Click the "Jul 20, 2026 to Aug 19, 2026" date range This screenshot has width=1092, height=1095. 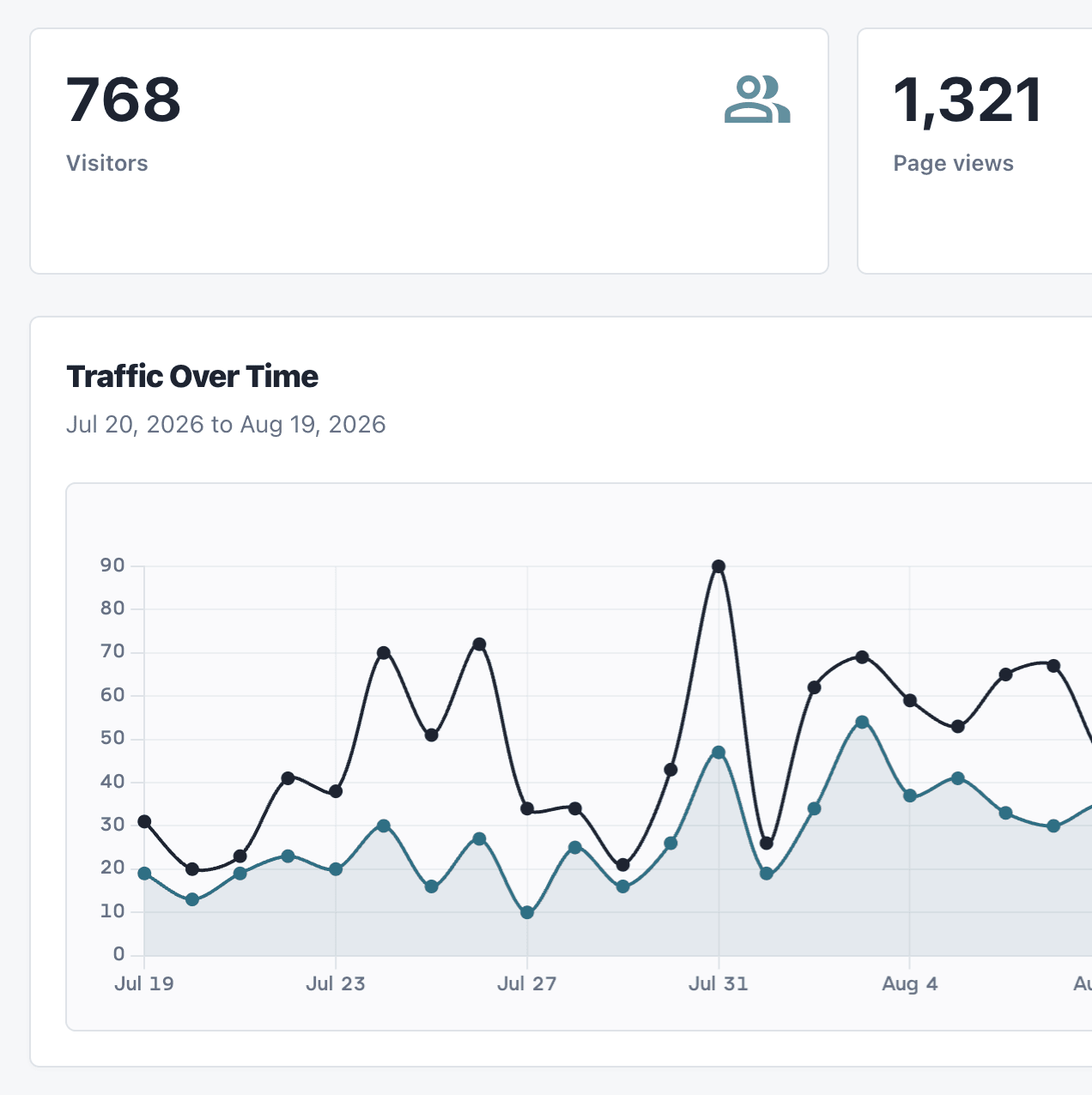click(x=226, y=425)
